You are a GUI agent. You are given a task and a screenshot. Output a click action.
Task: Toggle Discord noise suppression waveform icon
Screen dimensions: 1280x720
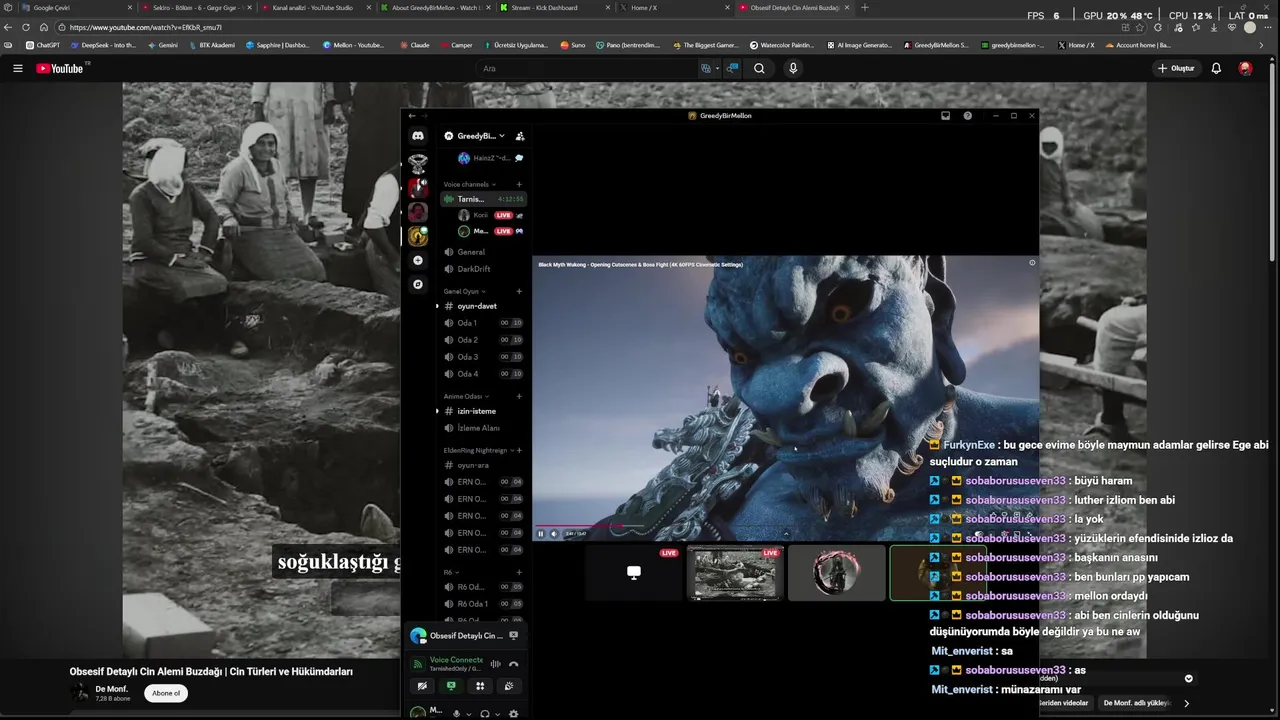click(x=495, y=664)
